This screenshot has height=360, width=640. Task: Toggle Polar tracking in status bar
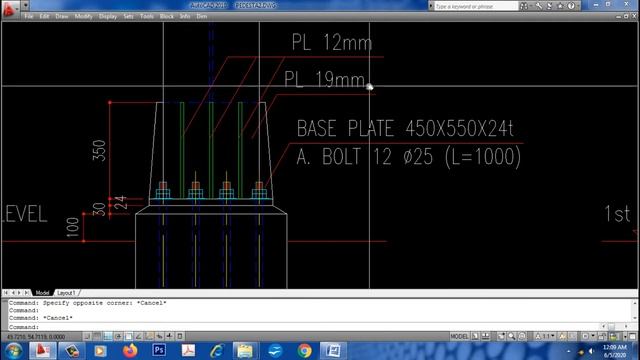coord(118,336)
